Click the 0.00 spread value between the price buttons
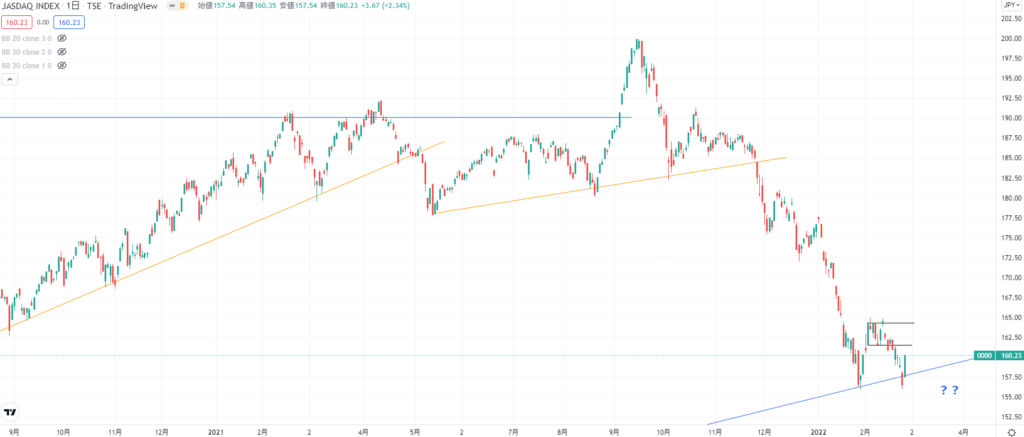The image size is (1024, 437). click(x=41, y=22)
